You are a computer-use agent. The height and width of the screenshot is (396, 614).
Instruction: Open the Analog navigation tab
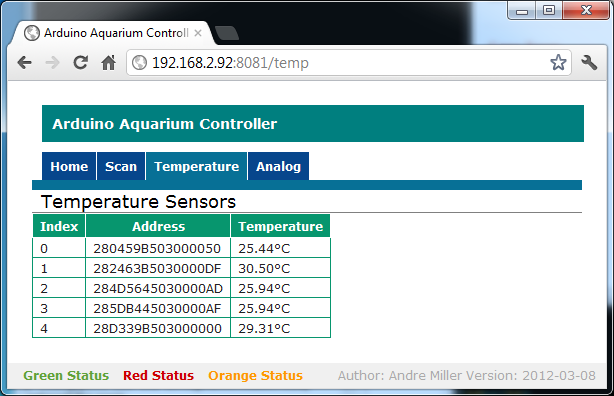pos(278,166)
